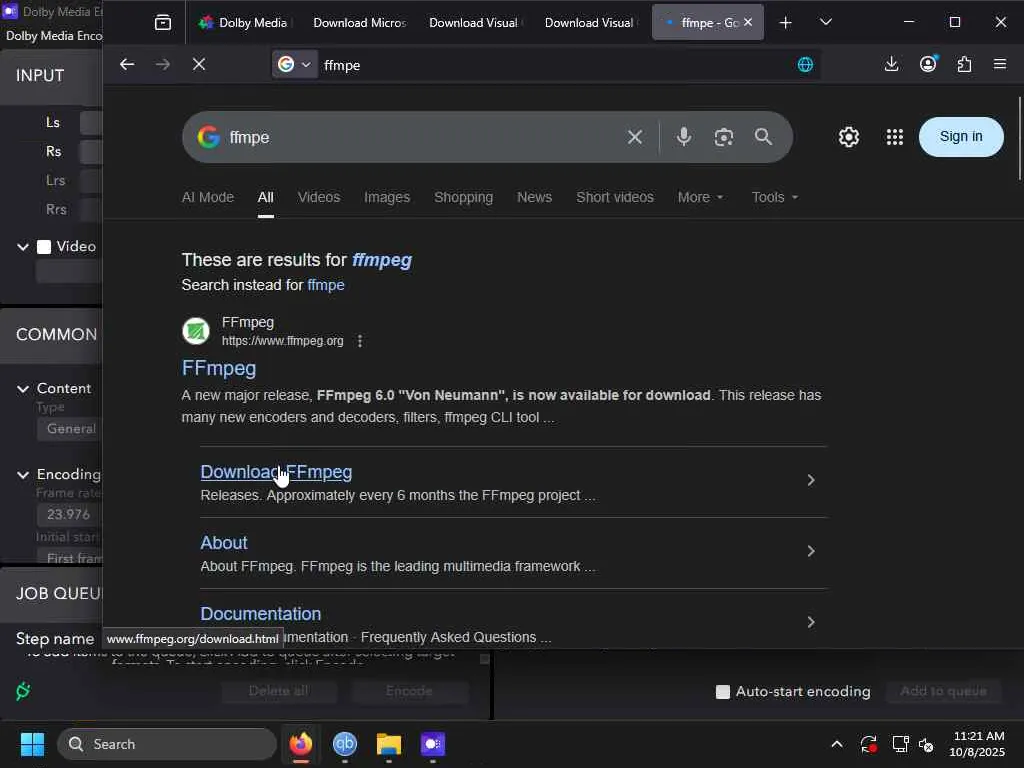Open a new browser tab

point(786,23)
